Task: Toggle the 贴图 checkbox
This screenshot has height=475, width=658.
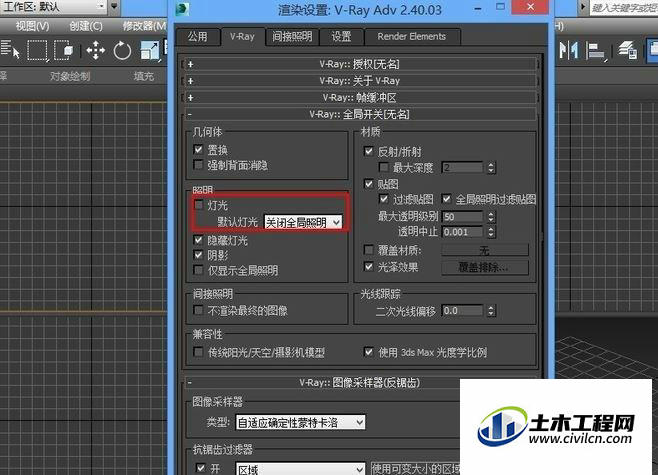Action: [x=368, y=184]
